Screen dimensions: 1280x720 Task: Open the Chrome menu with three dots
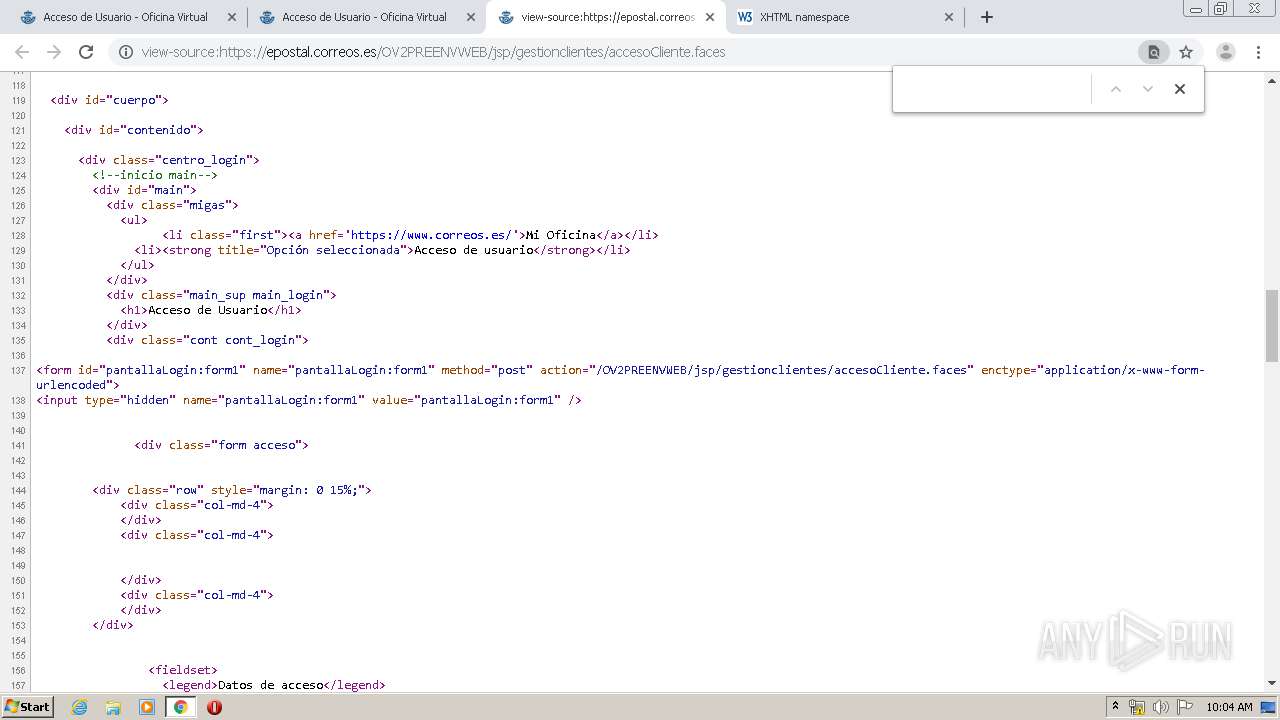tap(1259, 52)
